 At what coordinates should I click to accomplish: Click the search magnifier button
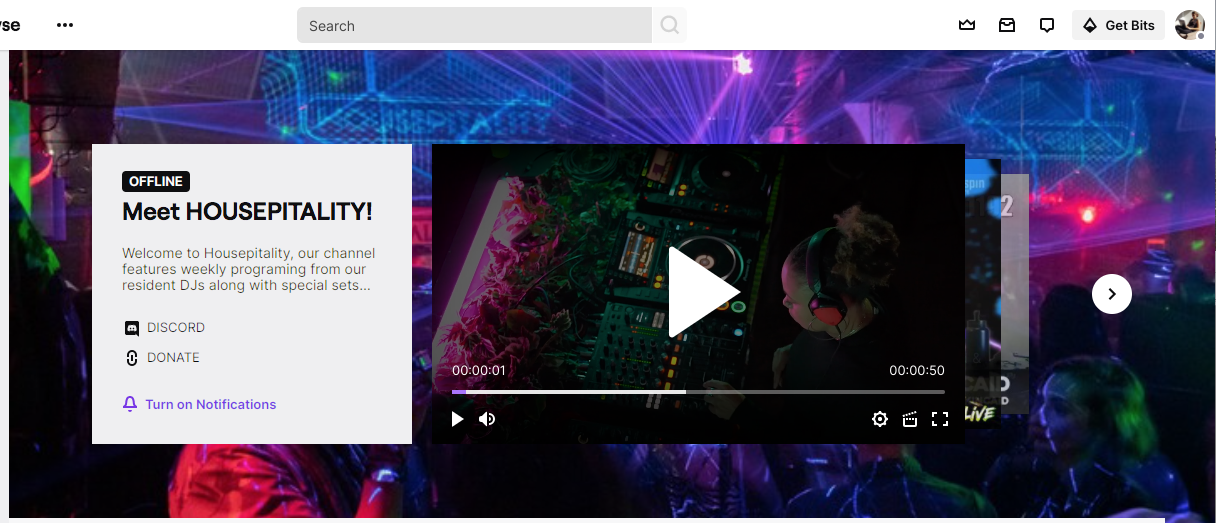669,25
